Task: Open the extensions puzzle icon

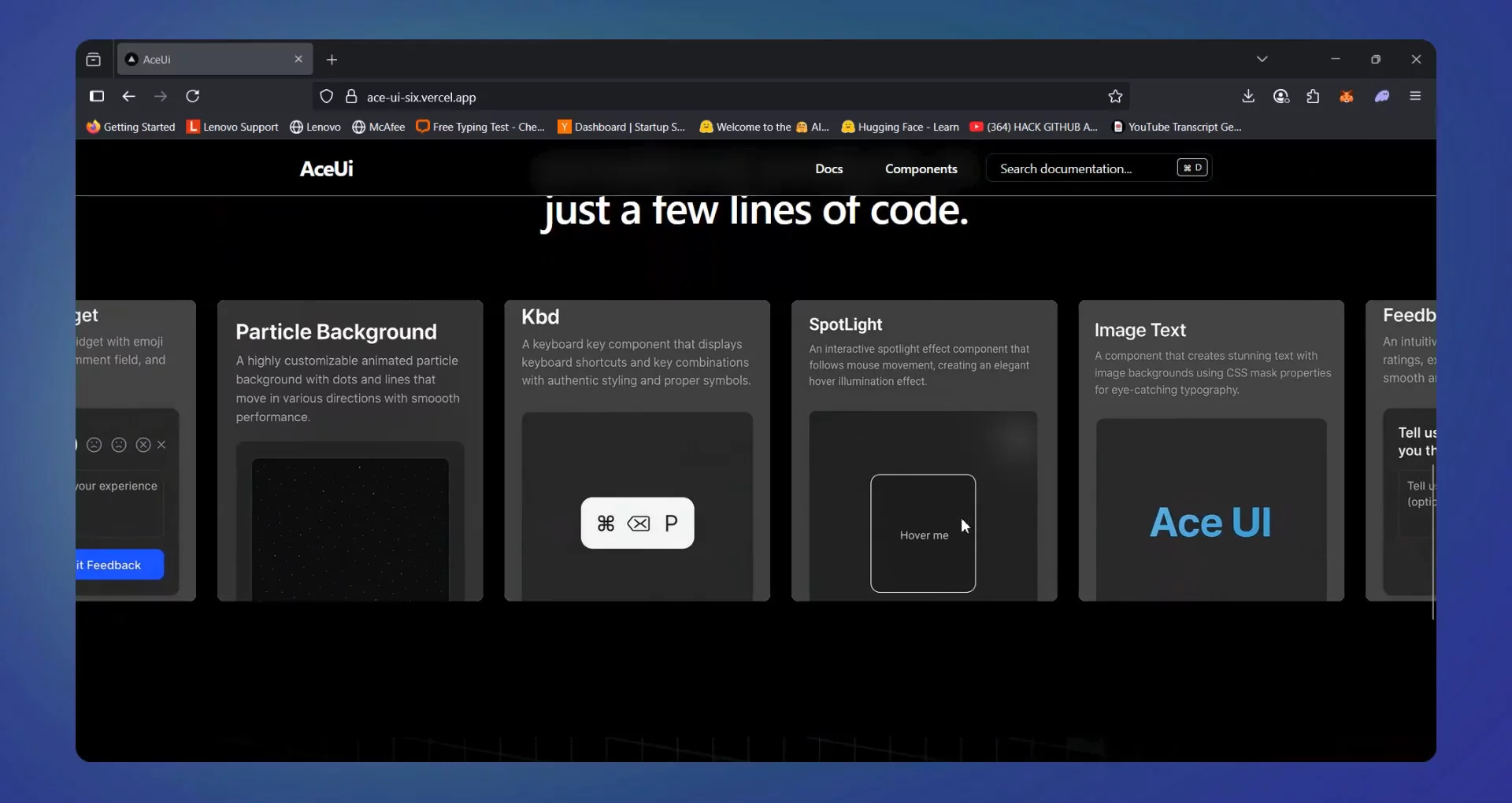Action: pyautogui.click(x=1313, y=96)
